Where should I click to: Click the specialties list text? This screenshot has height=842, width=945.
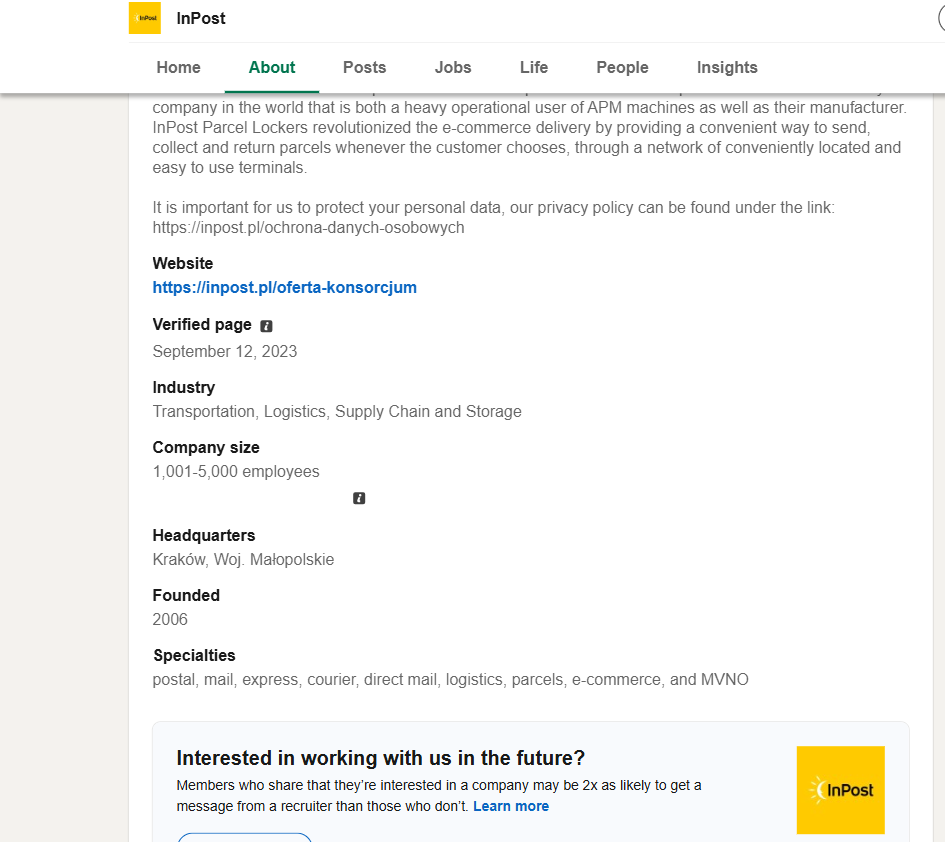pos(450,680)
